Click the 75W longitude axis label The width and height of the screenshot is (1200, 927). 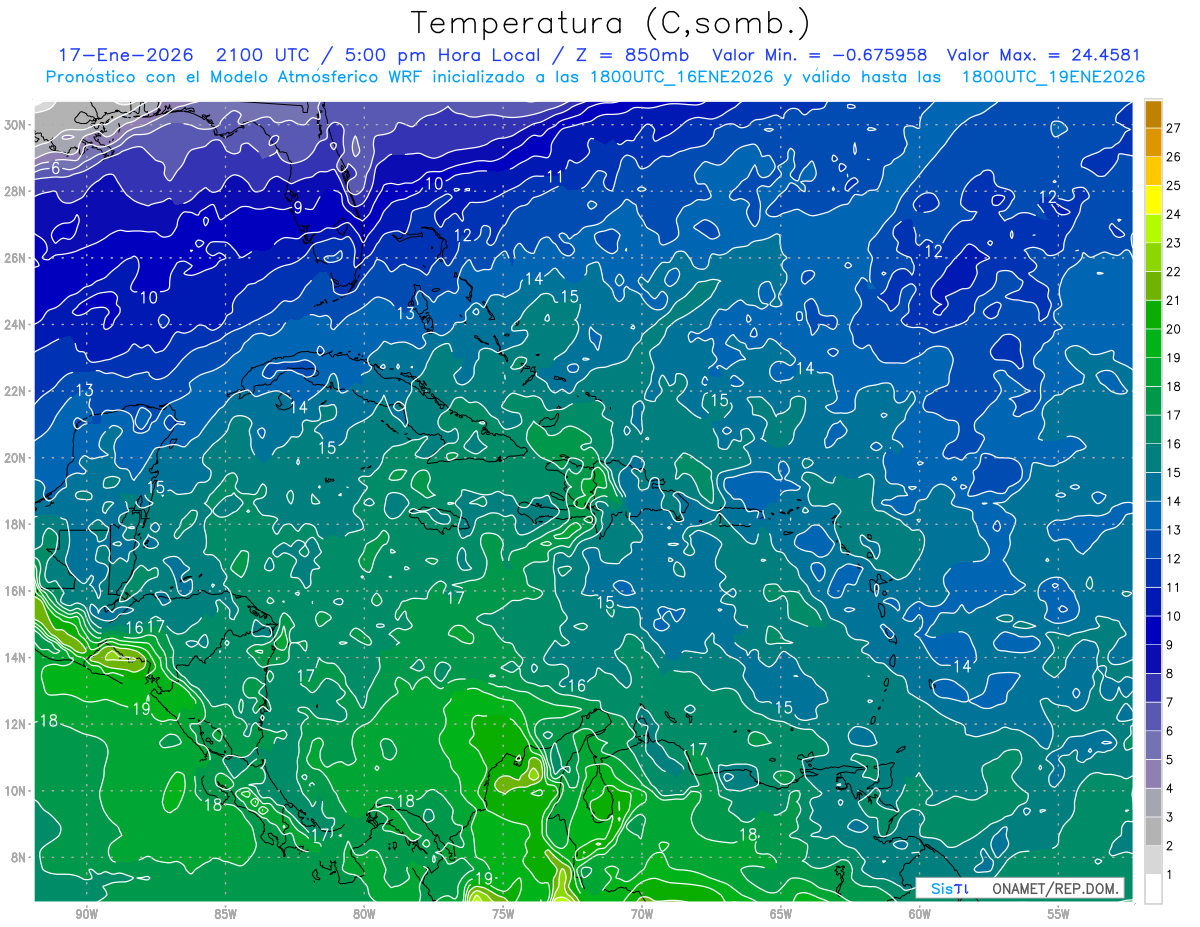[x=503, y=914]
